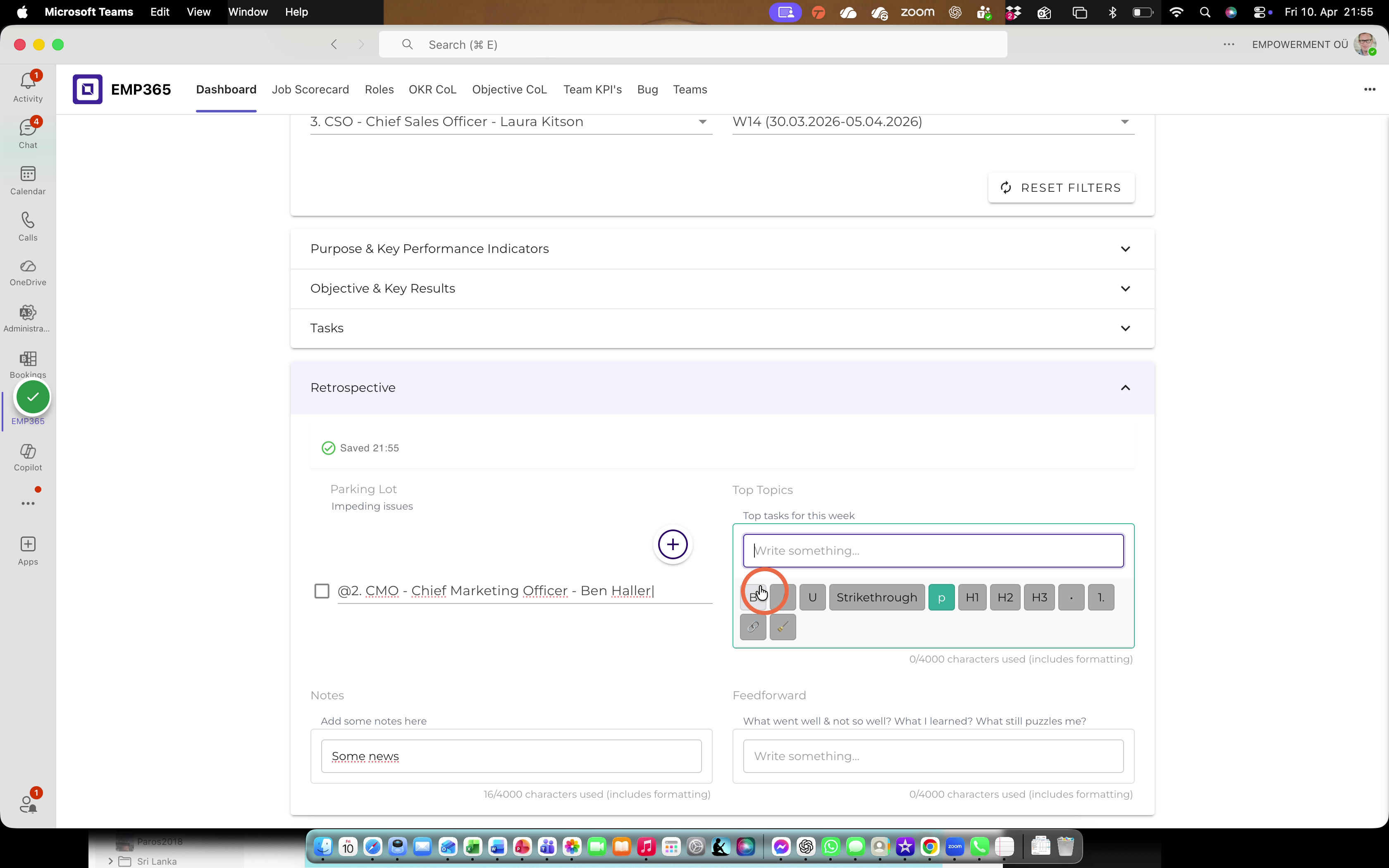Tick the CMO Ben Haller checkbox

(x=322, y=591)
